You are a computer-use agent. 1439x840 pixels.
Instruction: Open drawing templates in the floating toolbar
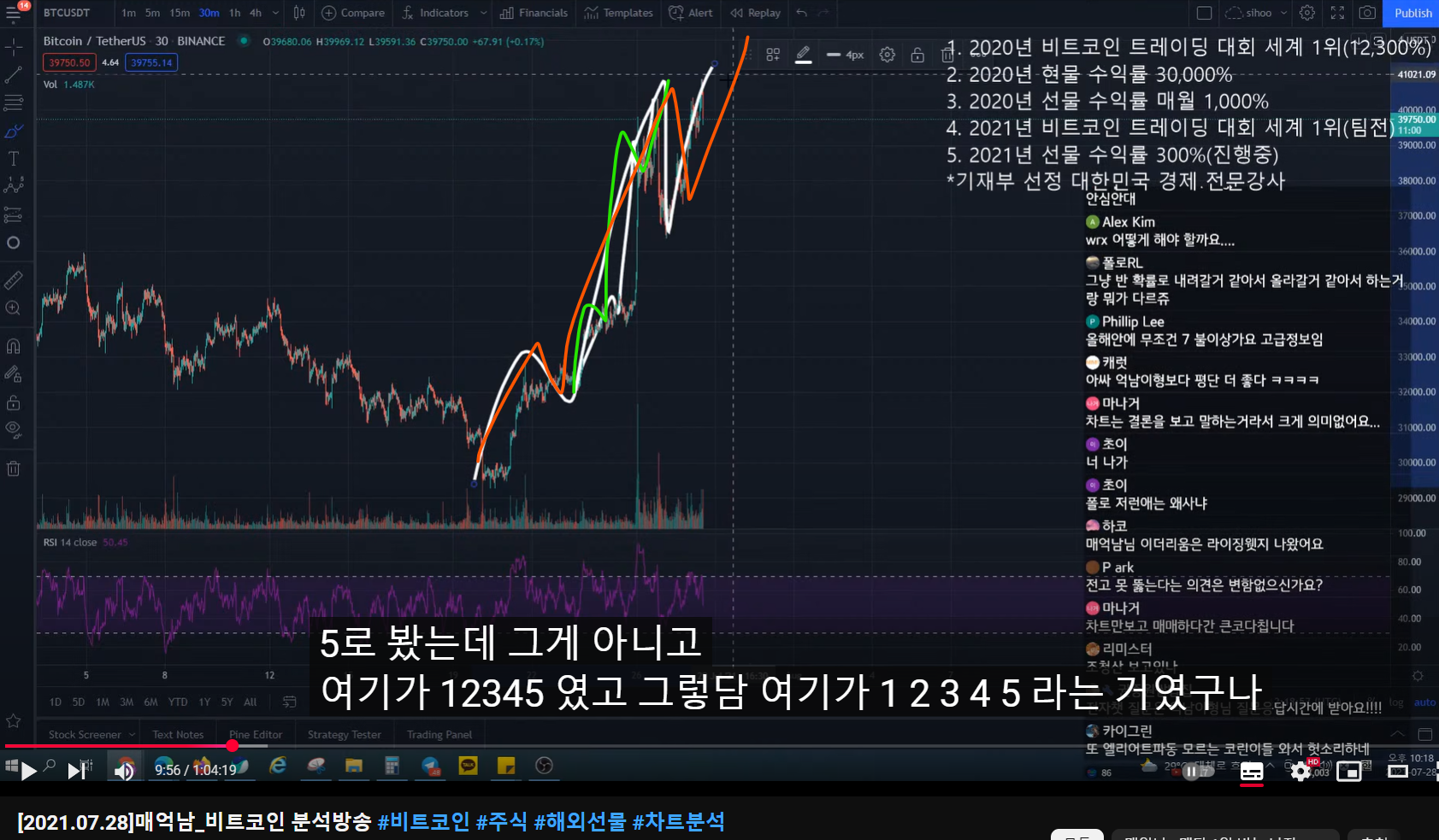tap(773, 55)
